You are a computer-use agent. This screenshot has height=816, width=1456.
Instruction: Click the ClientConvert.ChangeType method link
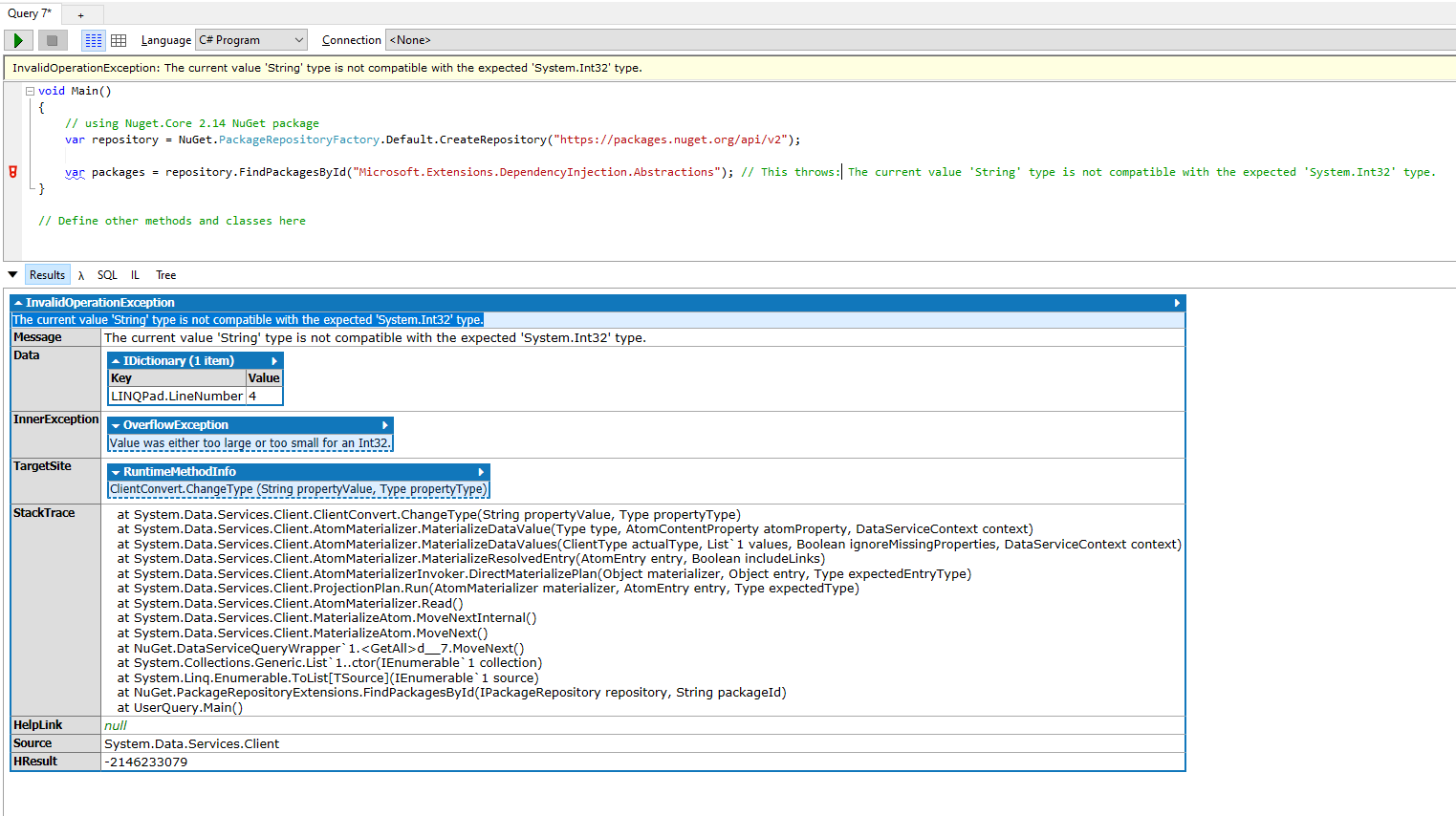[x=296, y=489]
